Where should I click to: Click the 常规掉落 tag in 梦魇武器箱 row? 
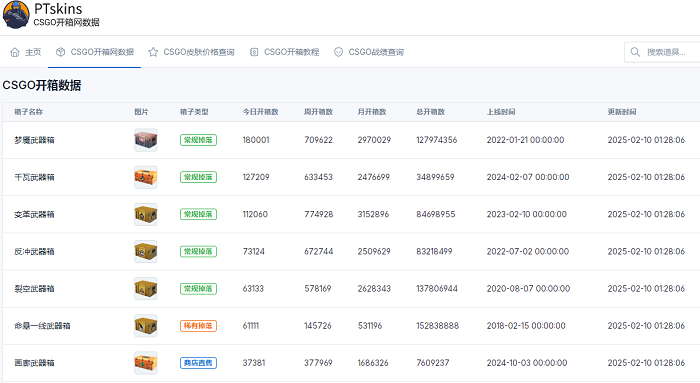coord(198,140)
